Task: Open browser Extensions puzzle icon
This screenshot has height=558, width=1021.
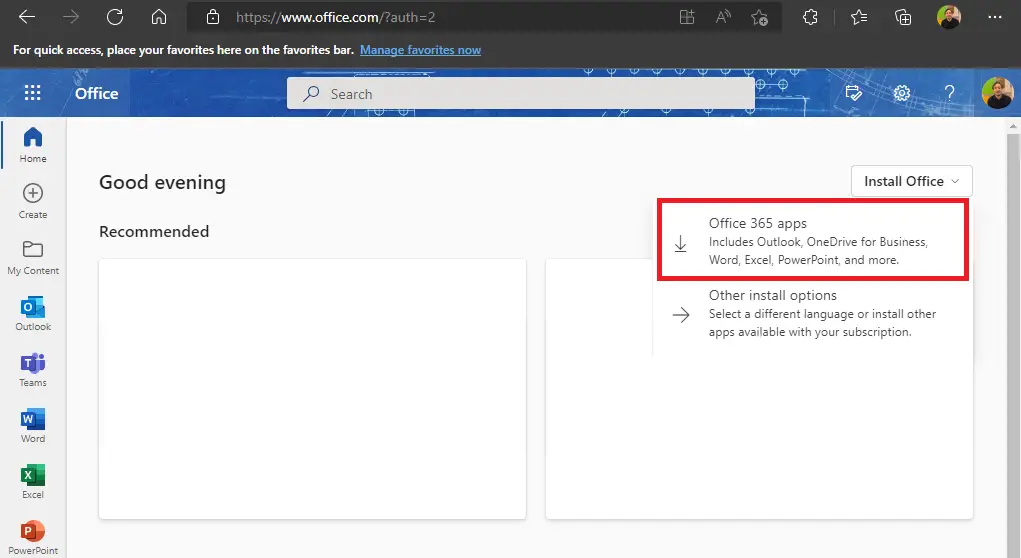Action: tap(811, 18)
